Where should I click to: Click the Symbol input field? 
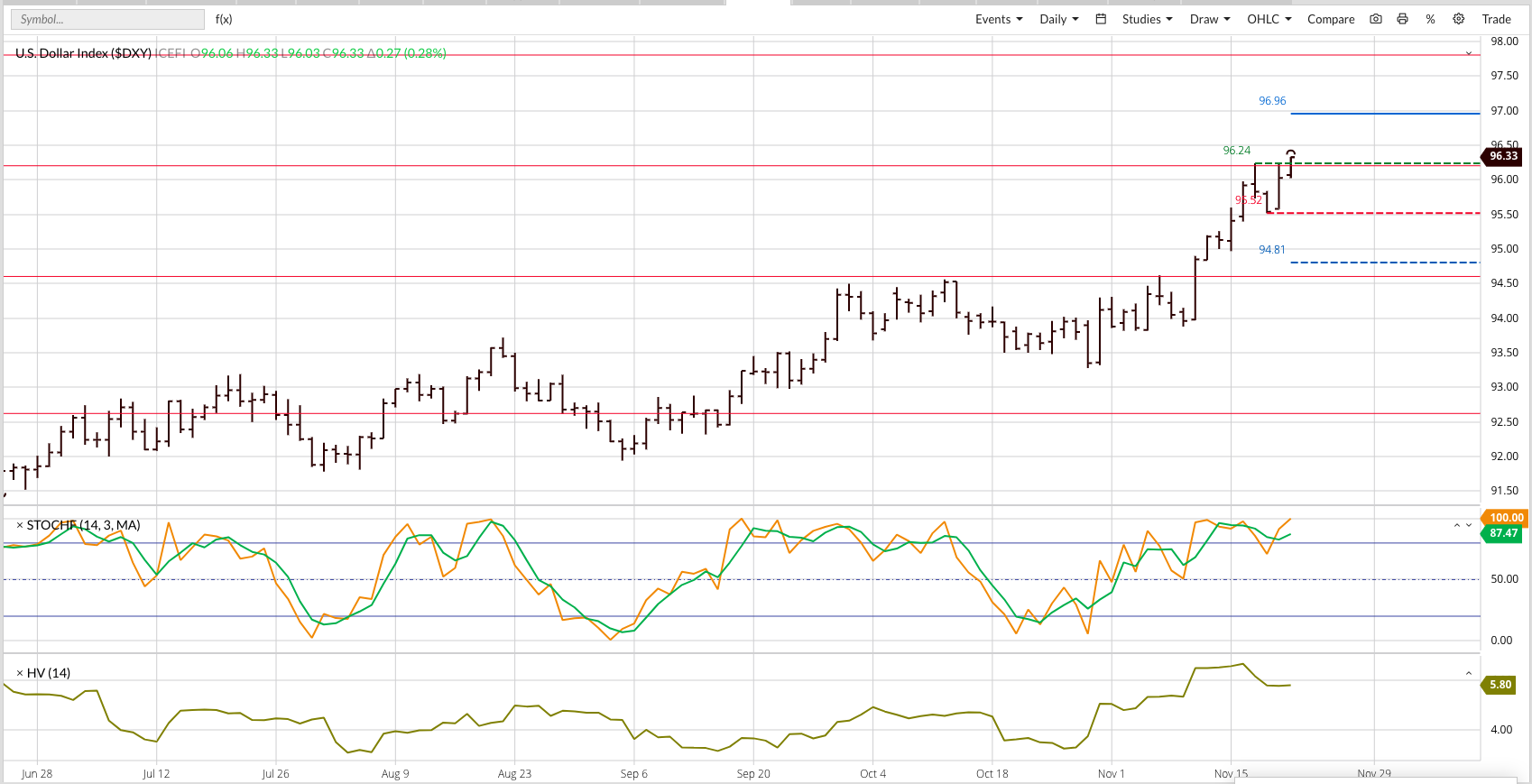(x=107, y=19)
